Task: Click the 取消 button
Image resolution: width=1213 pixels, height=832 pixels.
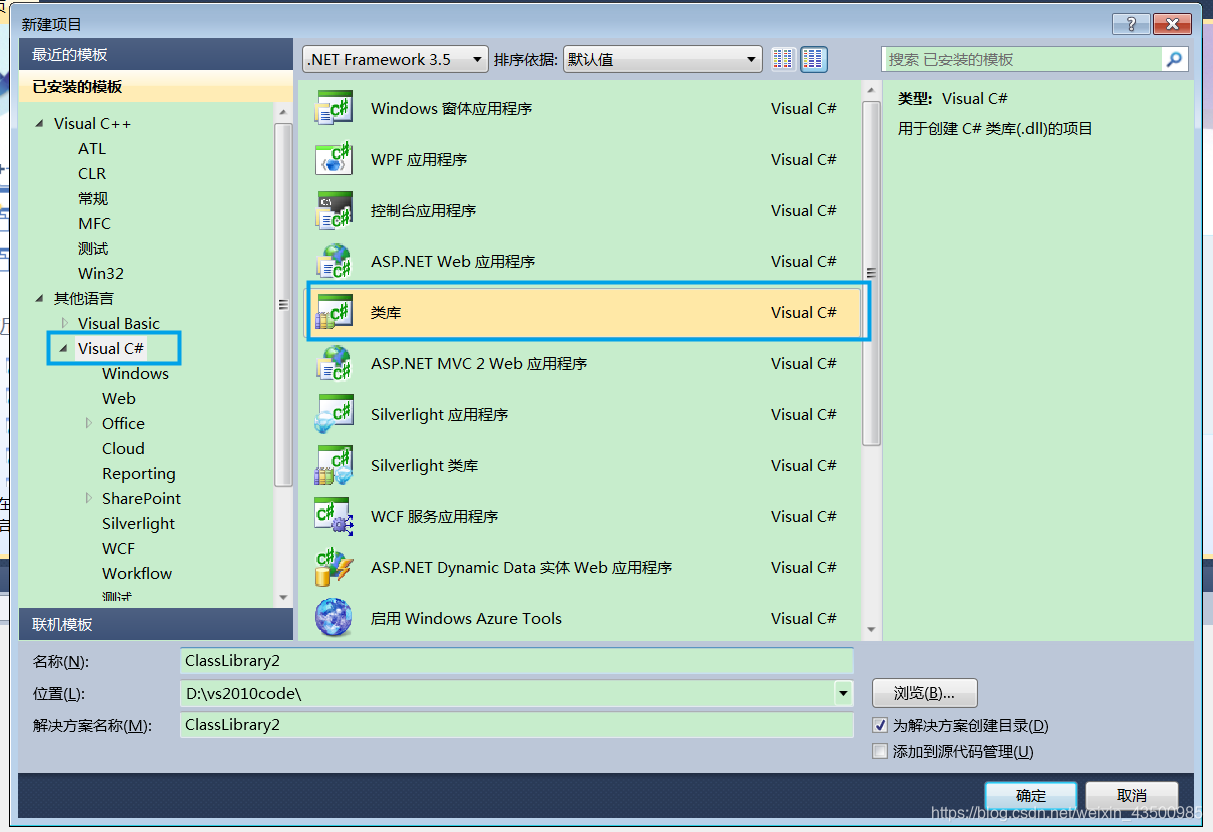Action: coord(1131,796)
